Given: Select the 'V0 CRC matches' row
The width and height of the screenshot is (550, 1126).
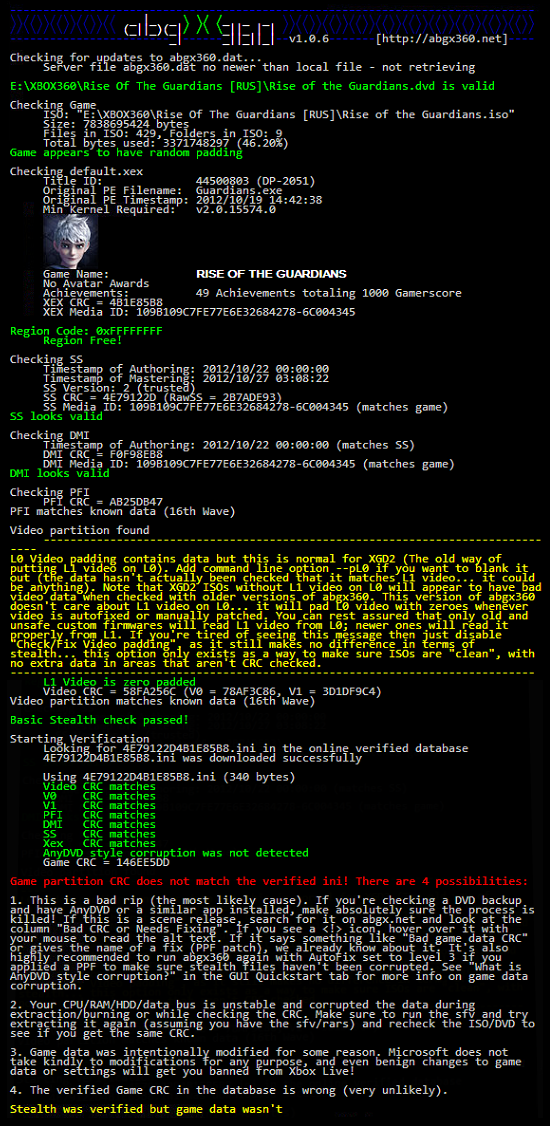Looking at the screenshot, I should [x=99, y=796].
